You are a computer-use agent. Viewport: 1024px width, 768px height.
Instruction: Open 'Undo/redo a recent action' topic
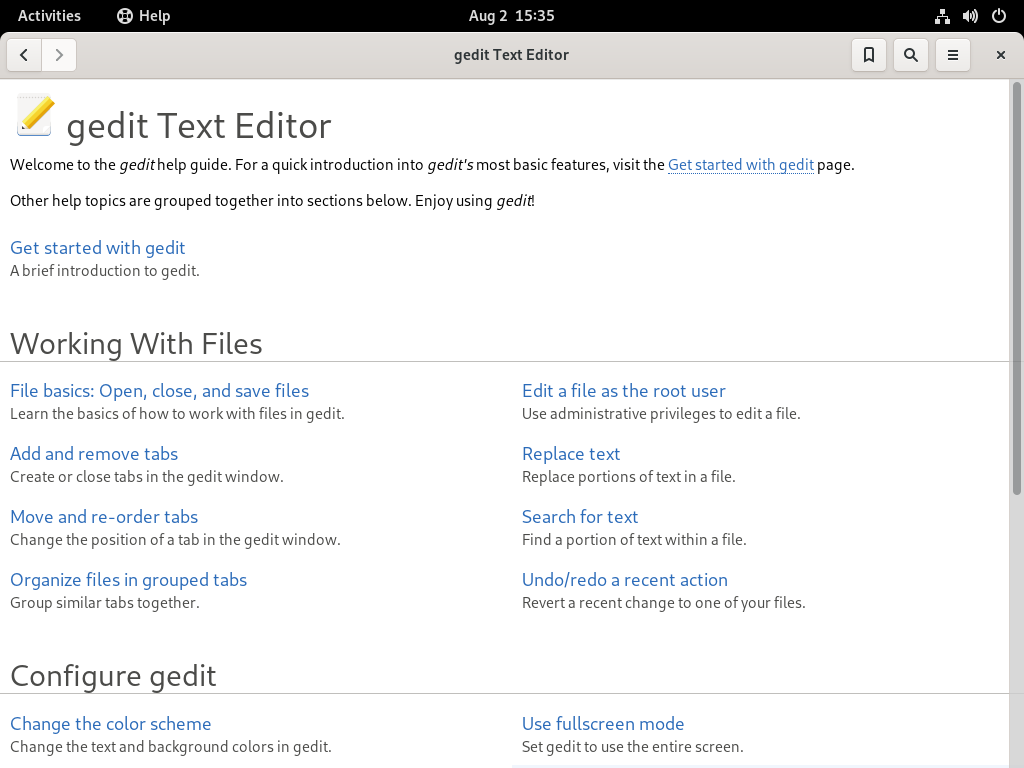pyautogui.click(x=625, y=580)
